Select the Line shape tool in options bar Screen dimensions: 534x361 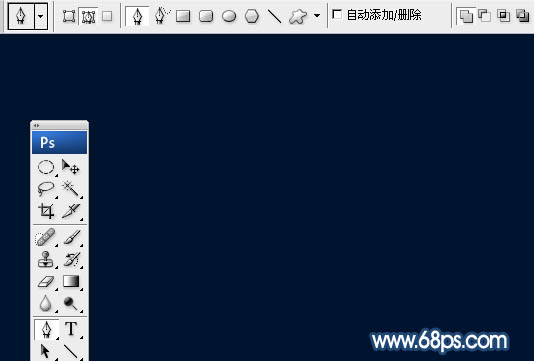click(x=274, y=16)
